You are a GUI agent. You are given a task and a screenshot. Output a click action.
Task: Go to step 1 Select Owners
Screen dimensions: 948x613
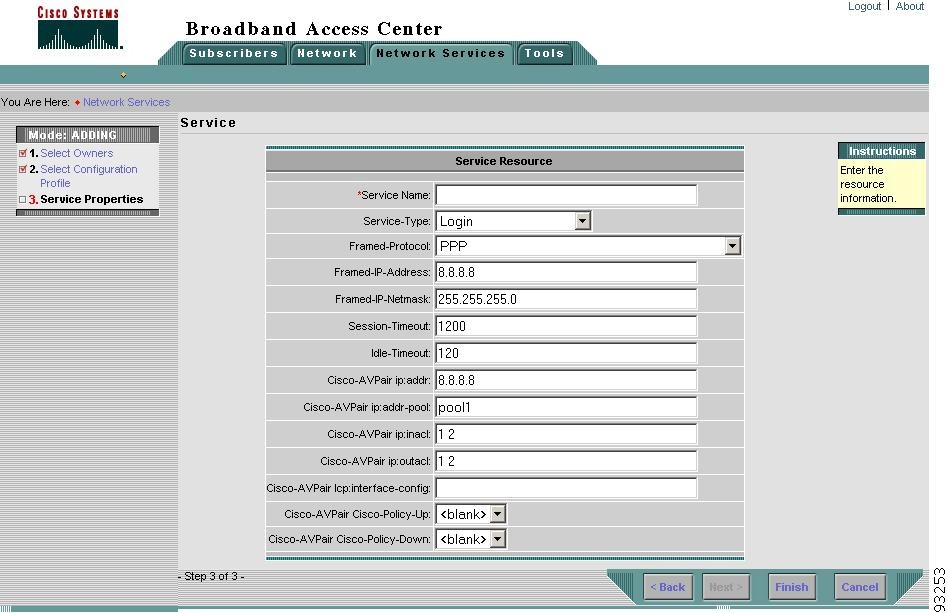77,153
